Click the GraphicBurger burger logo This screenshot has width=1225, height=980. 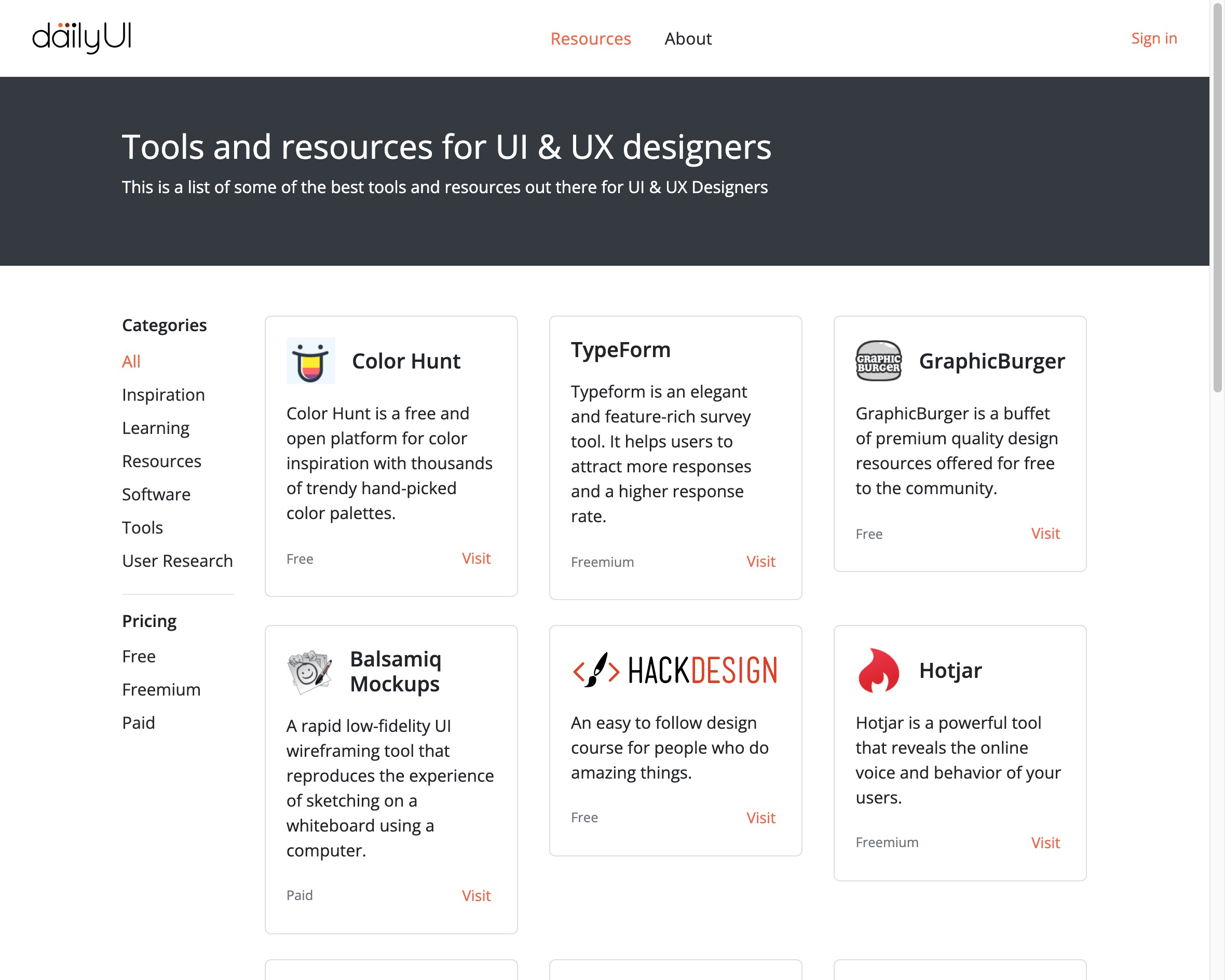[x=878, y=361]
